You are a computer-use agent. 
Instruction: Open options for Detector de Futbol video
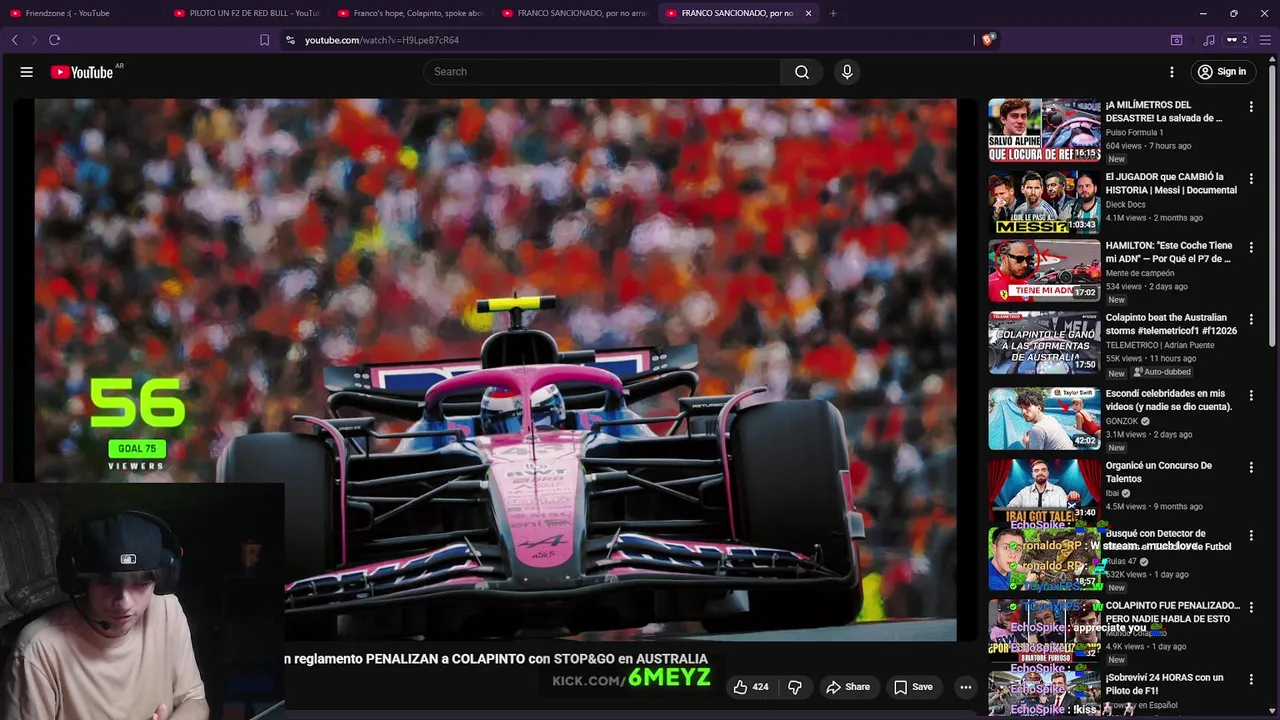1251,535
